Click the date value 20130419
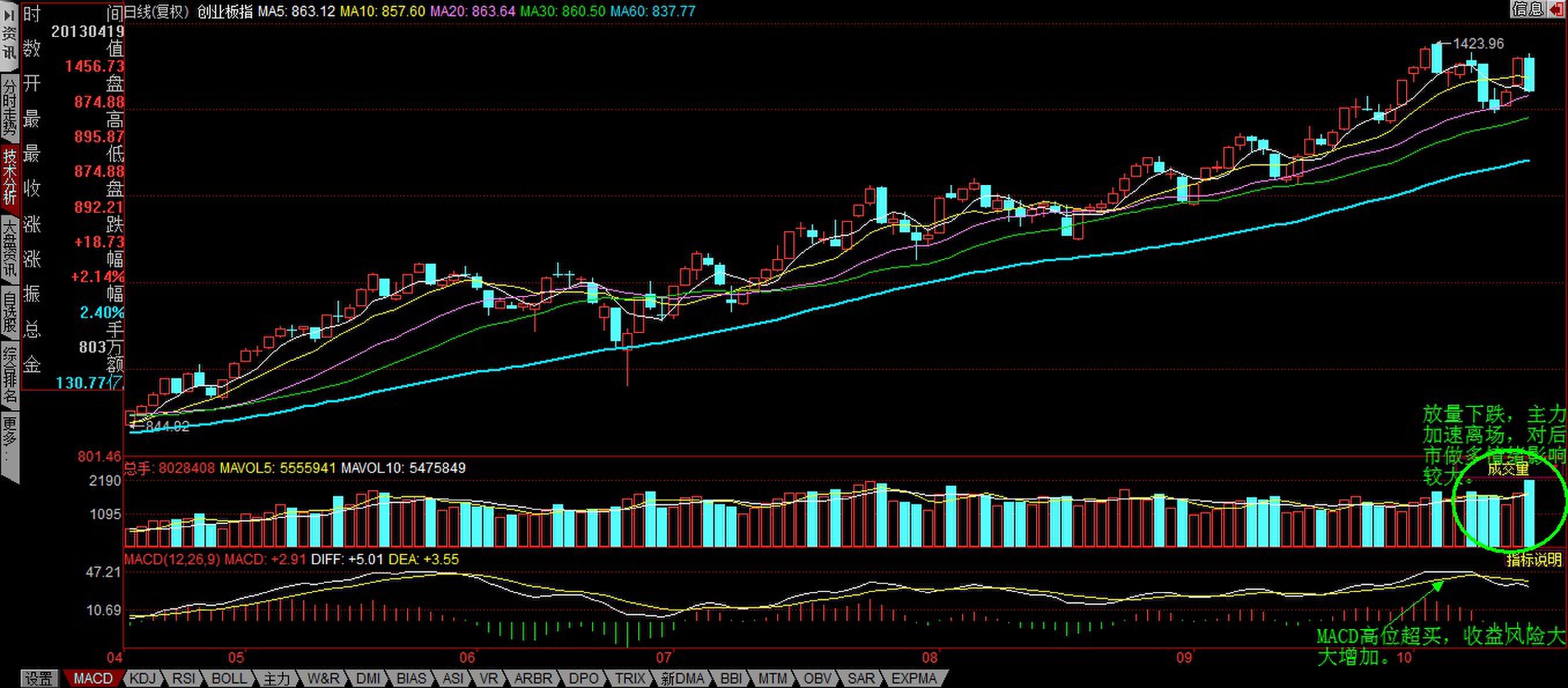 (88, 31)
